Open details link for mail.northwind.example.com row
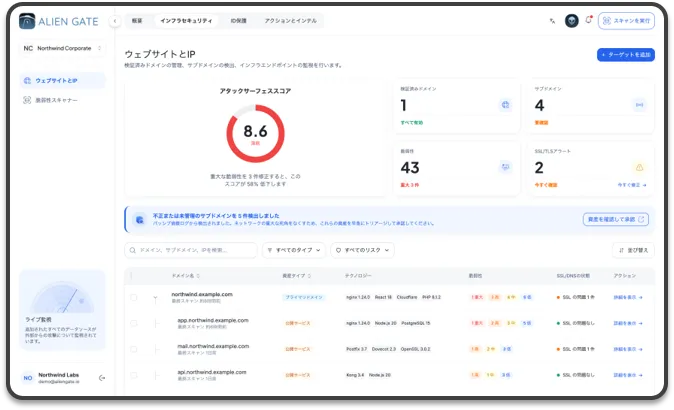 tap(628, 349)
